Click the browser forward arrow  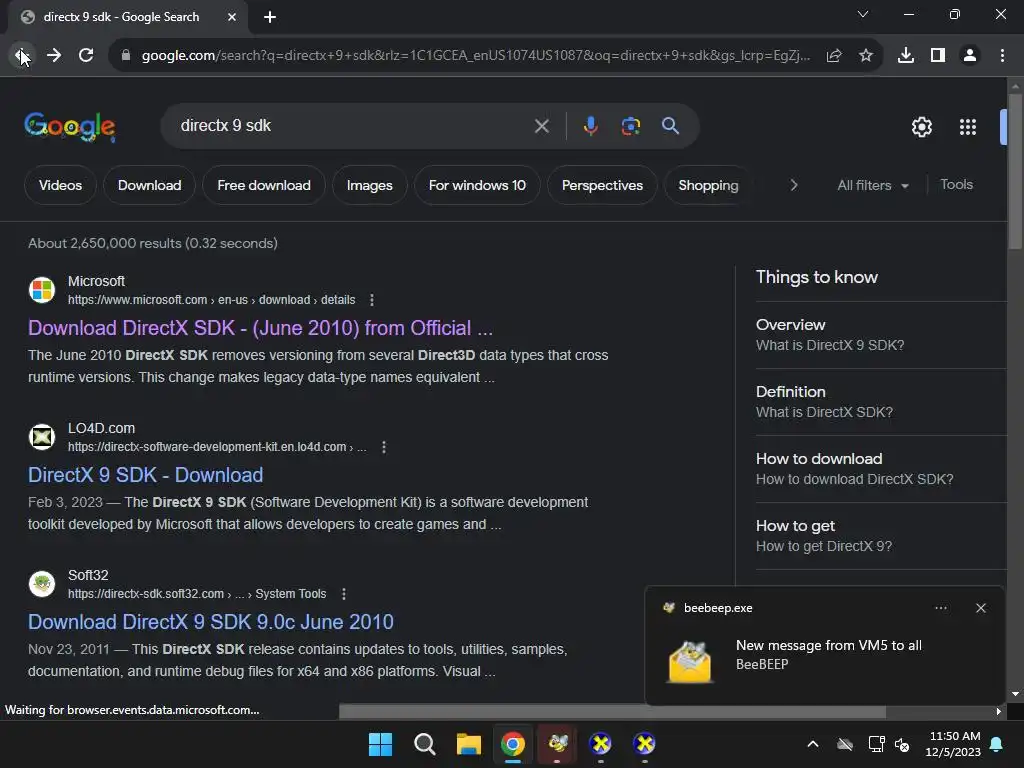coord(54,56)
